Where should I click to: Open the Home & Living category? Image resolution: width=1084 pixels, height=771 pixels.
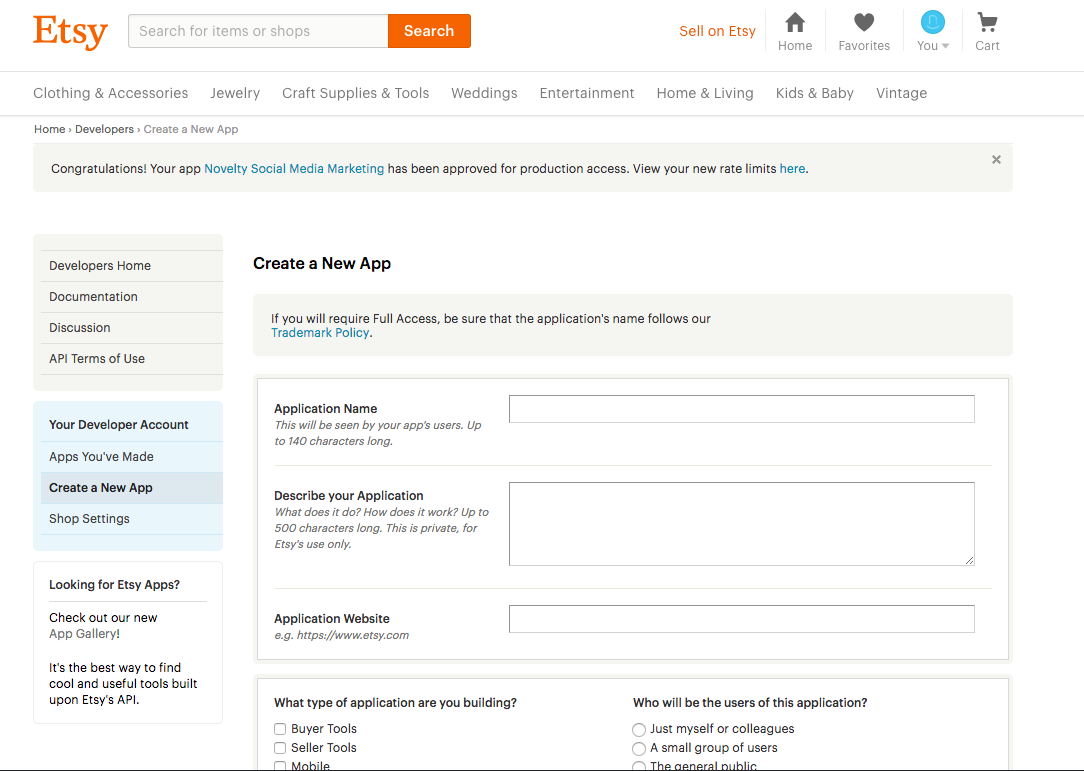(705, 93)
